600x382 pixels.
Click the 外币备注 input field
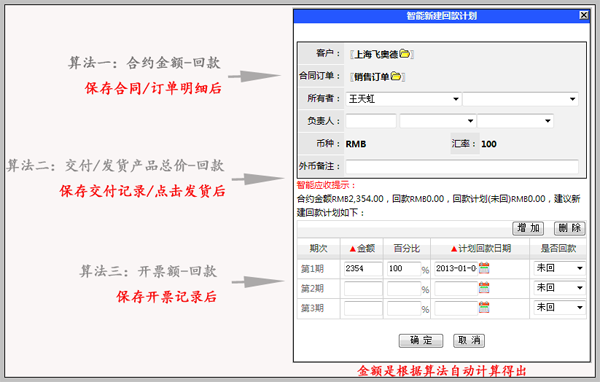click(x=462, y=167)
